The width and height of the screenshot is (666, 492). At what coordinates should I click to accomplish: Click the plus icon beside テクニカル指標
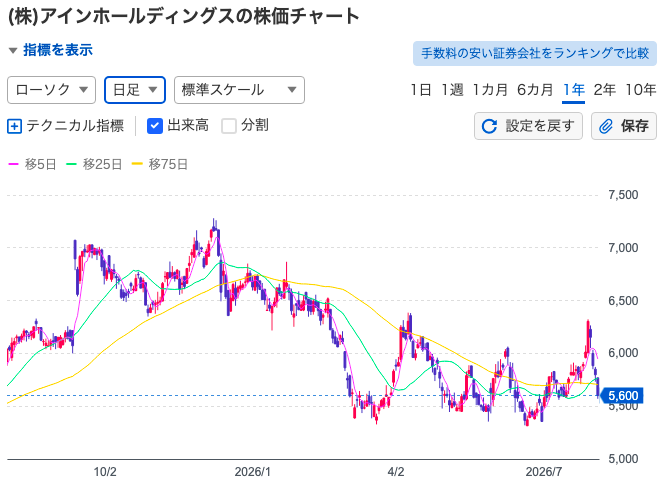coord(14,126)
